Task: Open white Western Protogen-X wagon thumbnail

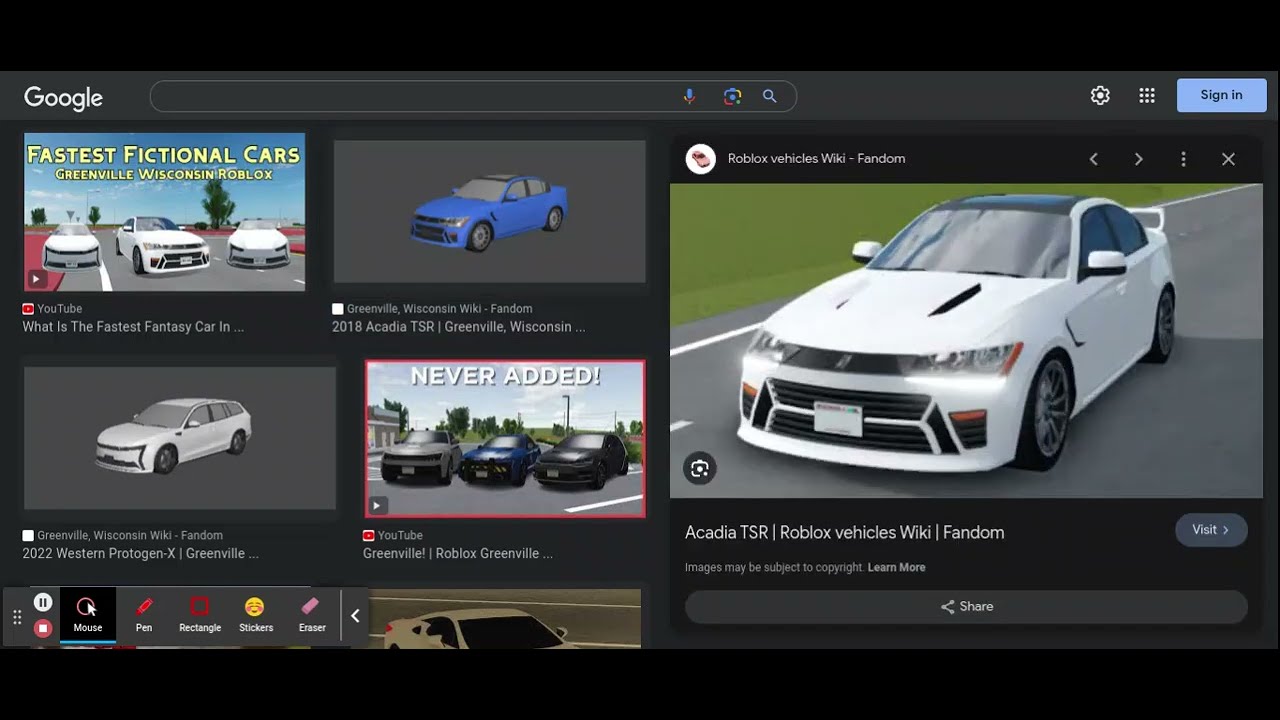Action: point(180,438)
